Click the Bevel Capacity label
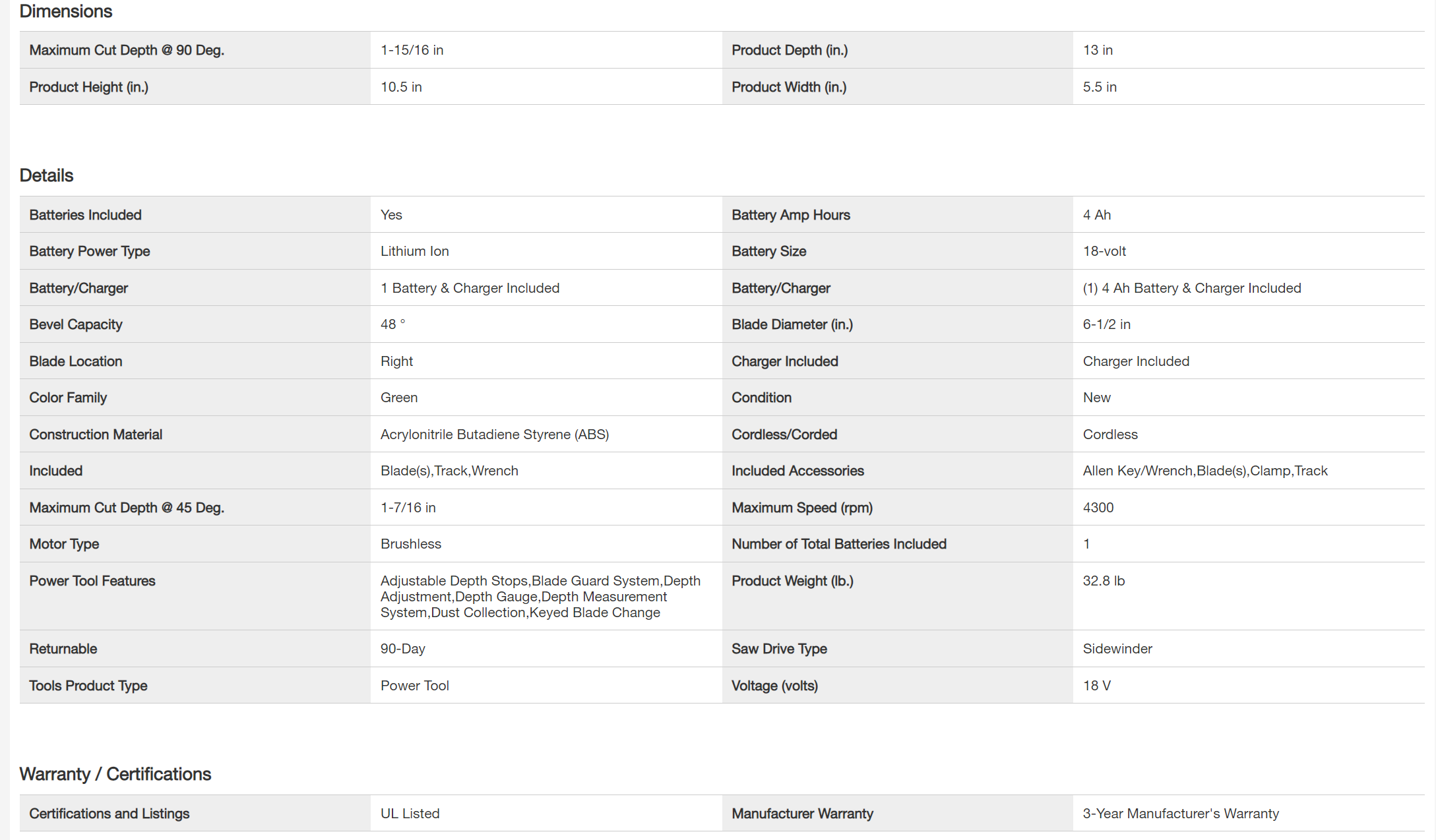 coord(76,324)
